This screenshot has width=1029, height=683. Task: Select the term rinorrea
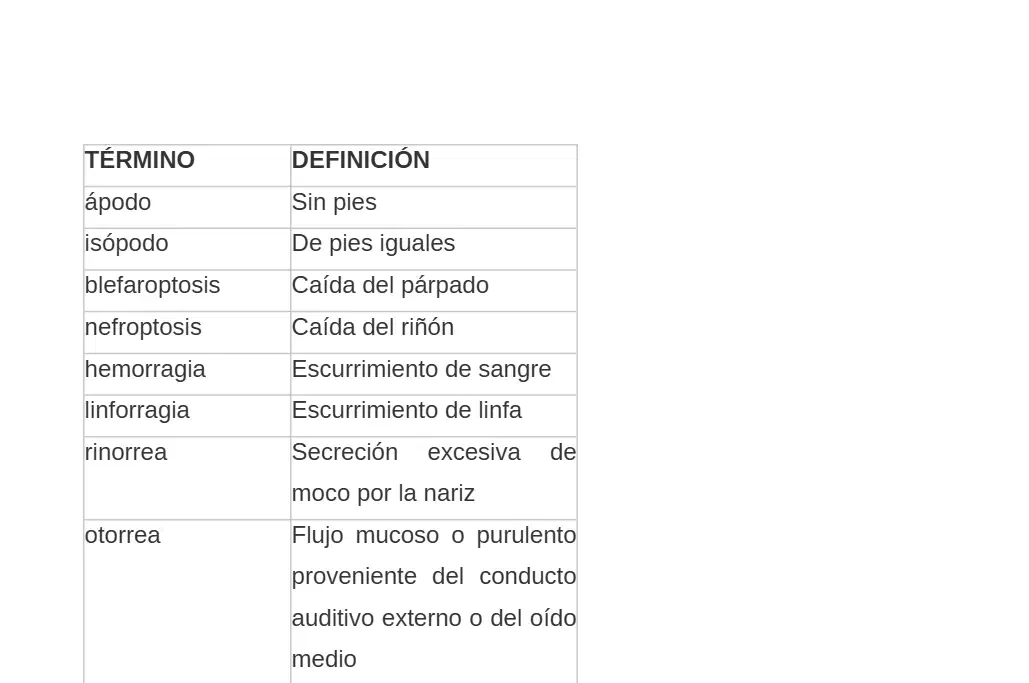point(126,452)
